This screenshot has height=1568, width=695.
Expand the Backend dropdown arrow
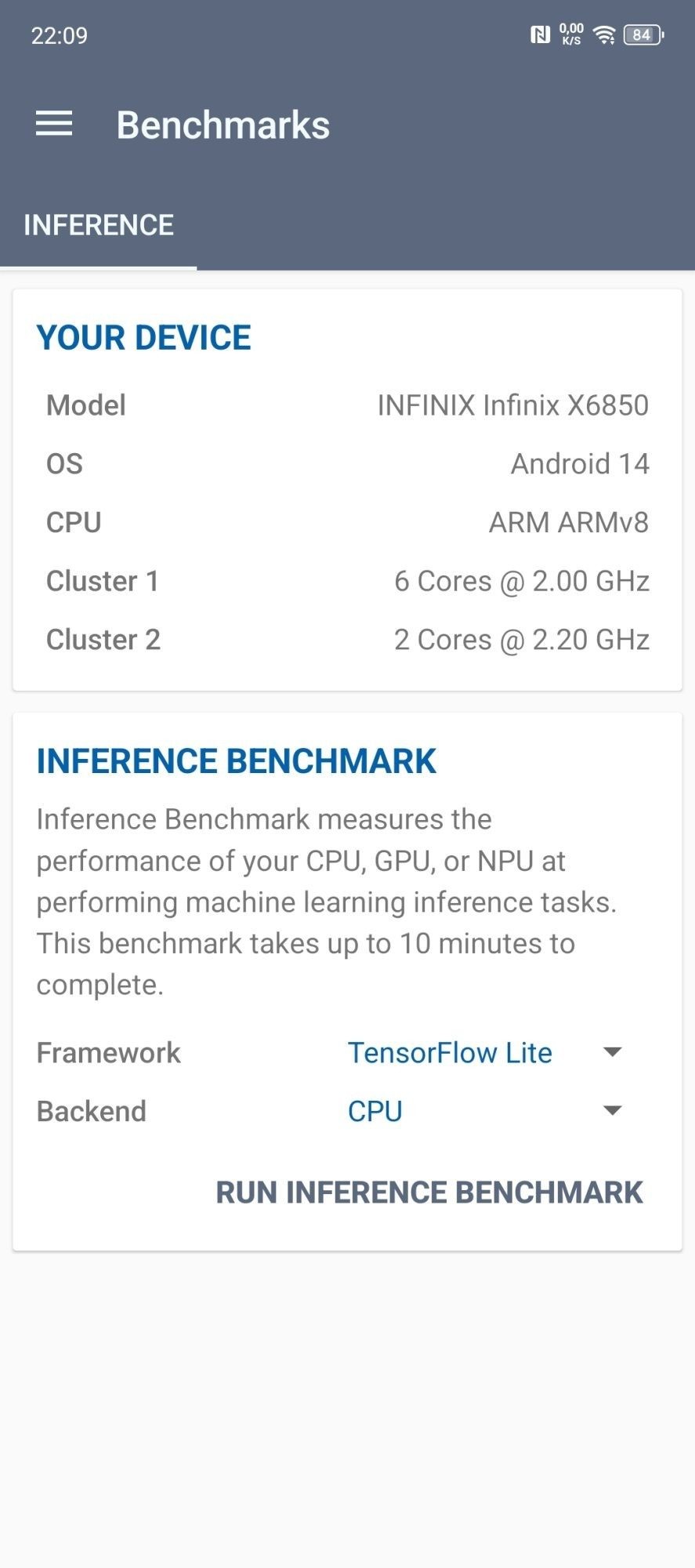click(x=613, y=1110)
